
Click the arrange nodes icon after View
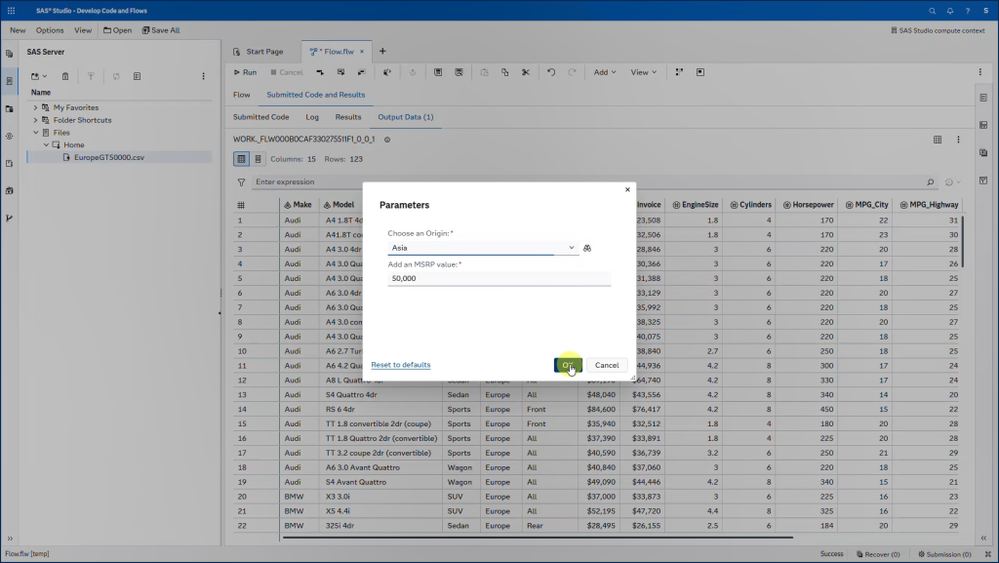point(679,73)
